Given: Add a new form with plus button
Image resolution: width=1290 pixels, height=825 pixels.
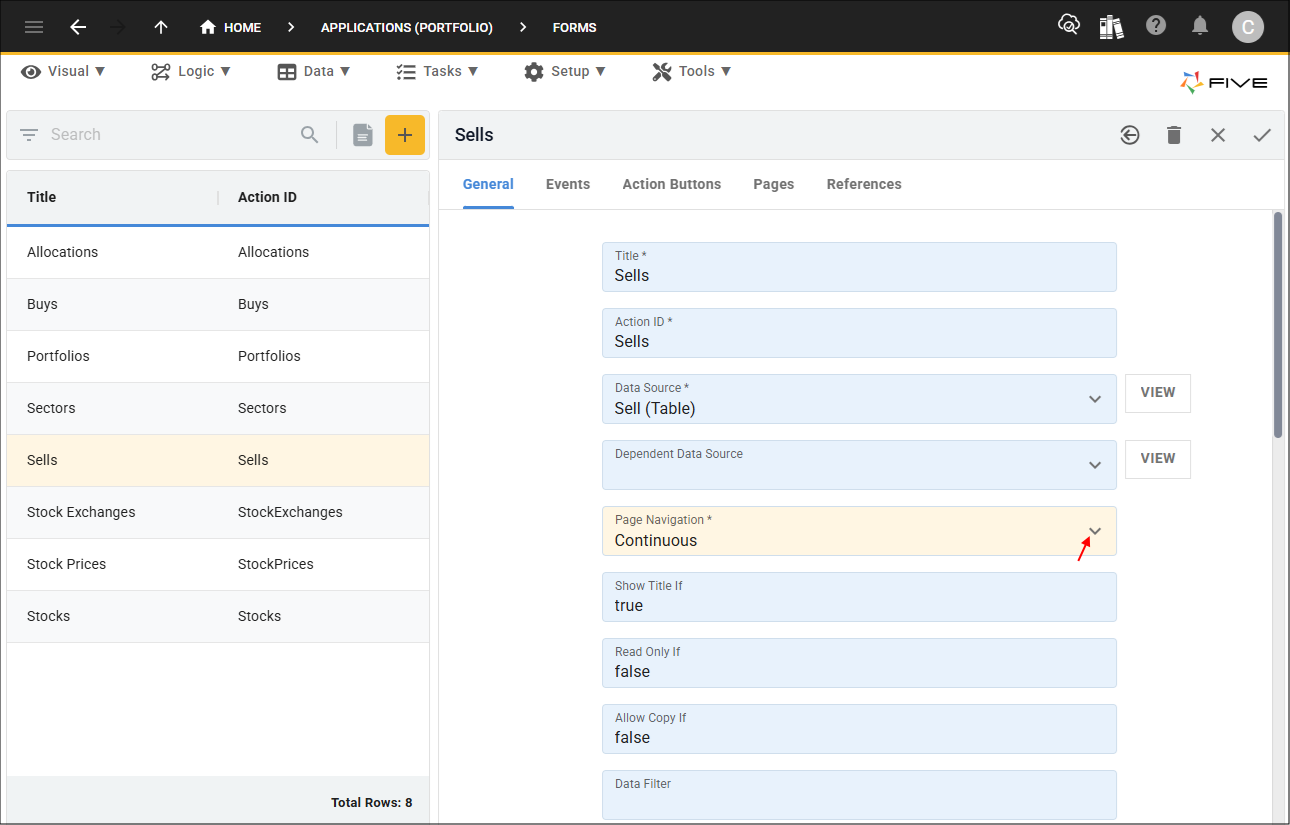Looking at the screenshot, I should pyautogui.click(x=405, y=135).
